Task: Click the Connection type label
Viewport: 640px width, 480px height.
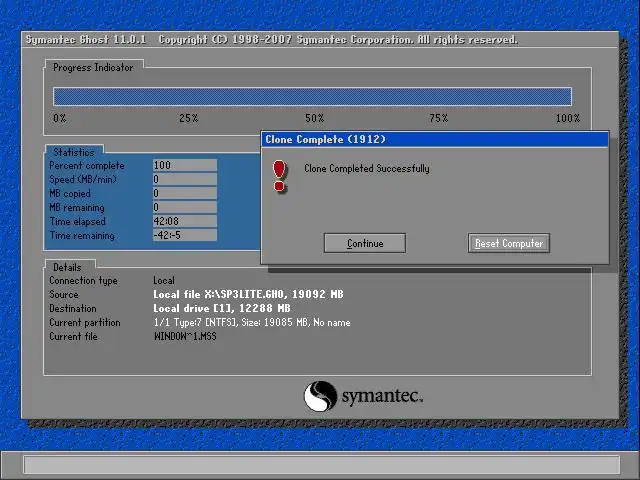Action: pyautogui.click(x=83, y=280)
